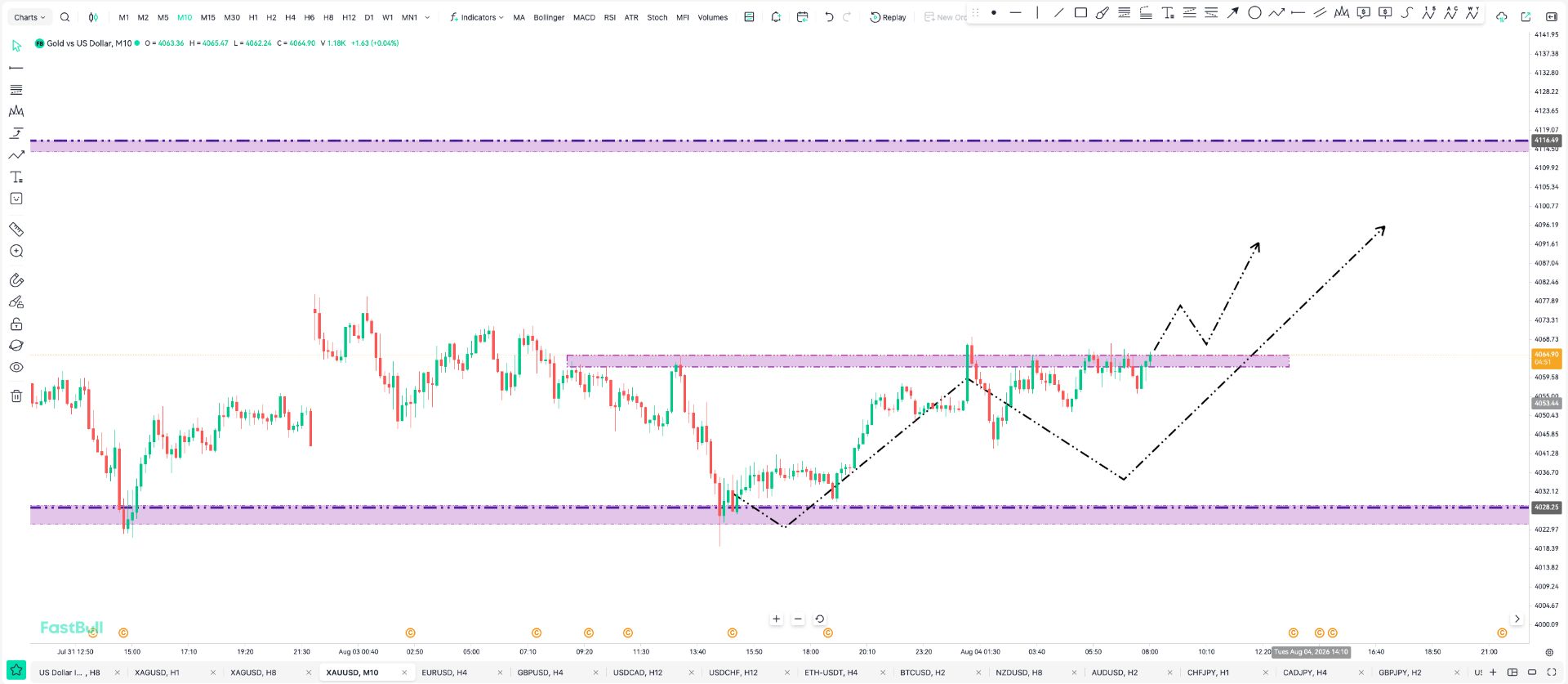
Task: Select the text annotation tool in drawing bar
Action: pos(1168,12)
